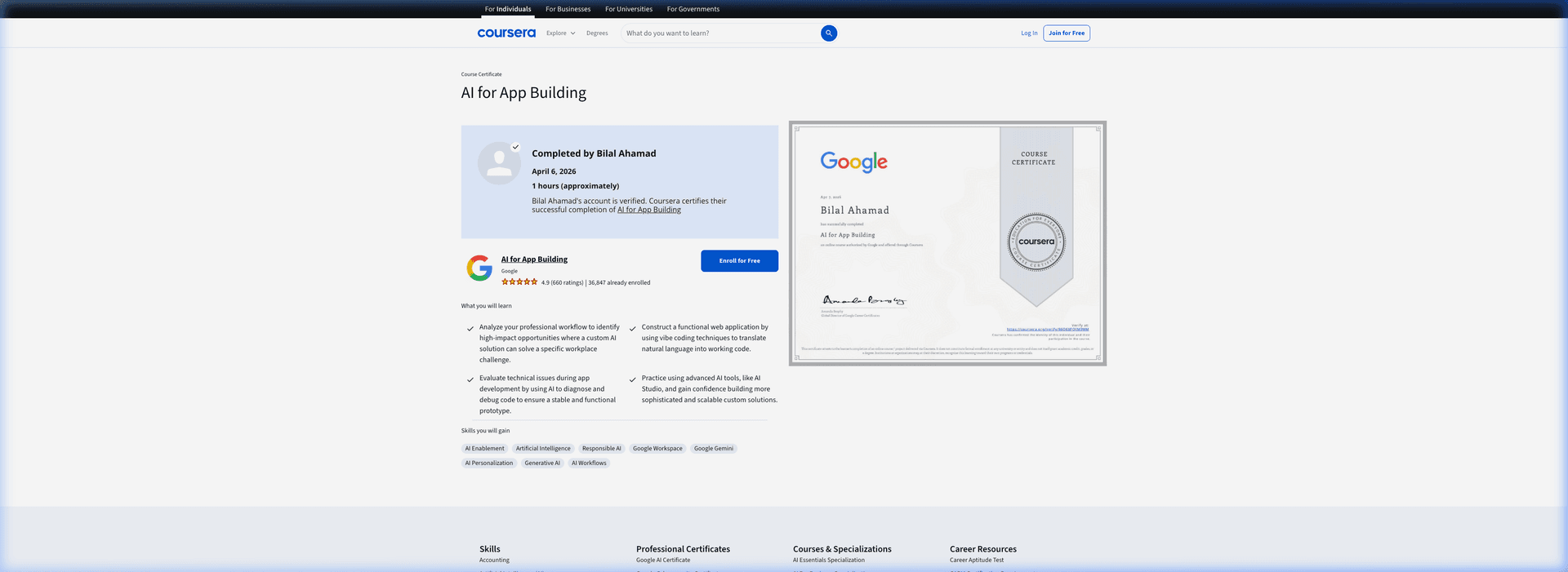Viewport: 1568px width, 572px height.
Task: Open the Degrees menu item
Action: point(597,33)
